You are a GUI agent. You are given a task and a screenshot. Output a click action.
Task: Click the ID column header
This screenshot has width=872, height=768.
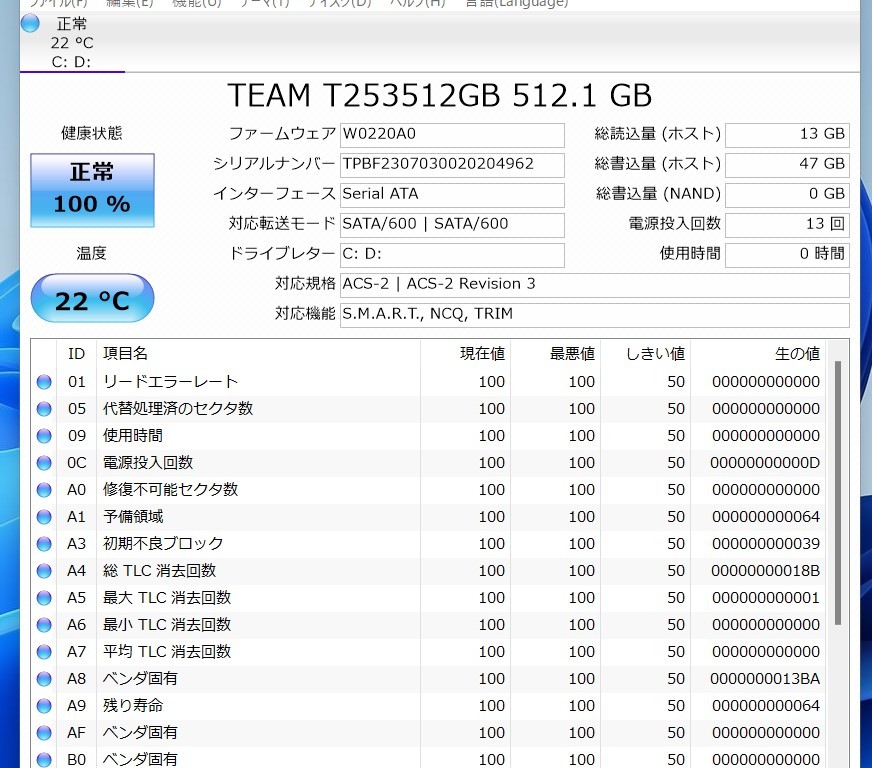(x=76, y=354)
